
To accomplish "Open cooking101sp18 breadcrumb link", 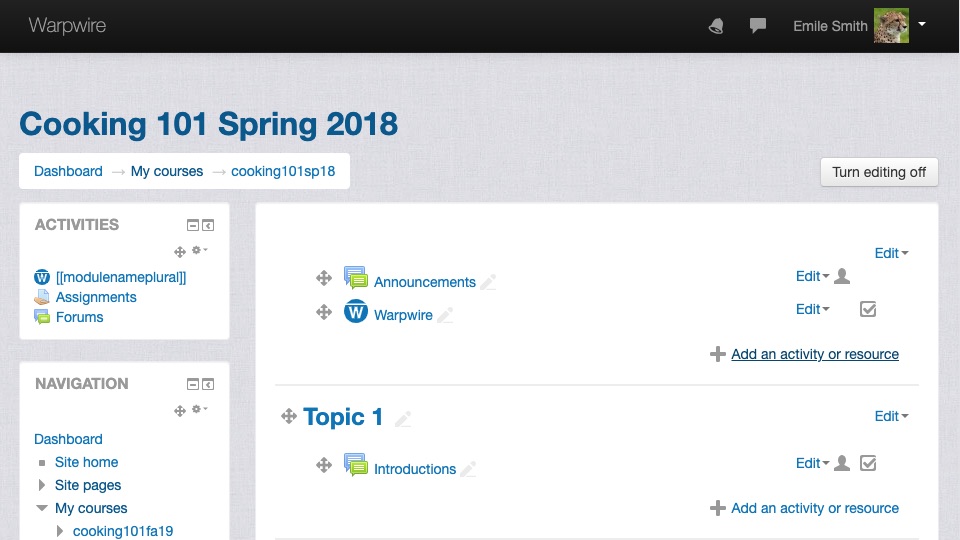I will [283, 171].
